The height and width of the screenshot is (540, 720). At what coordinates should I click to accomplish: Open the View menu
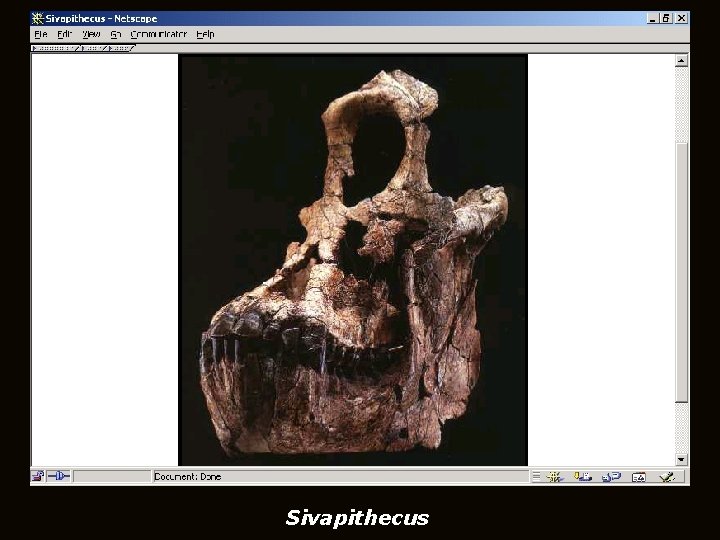[x=91, y=34]
